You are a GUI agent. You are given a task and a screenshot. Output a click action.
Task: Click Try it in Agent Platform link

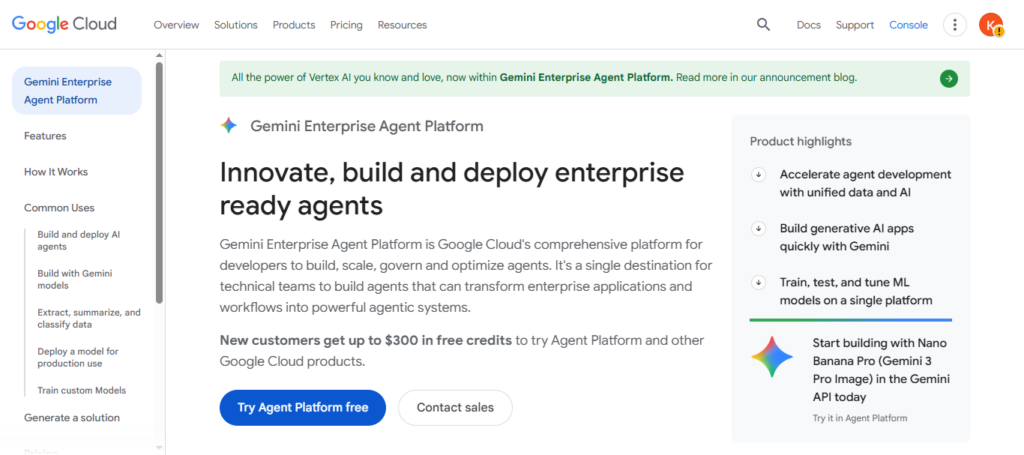pos(859,418)
